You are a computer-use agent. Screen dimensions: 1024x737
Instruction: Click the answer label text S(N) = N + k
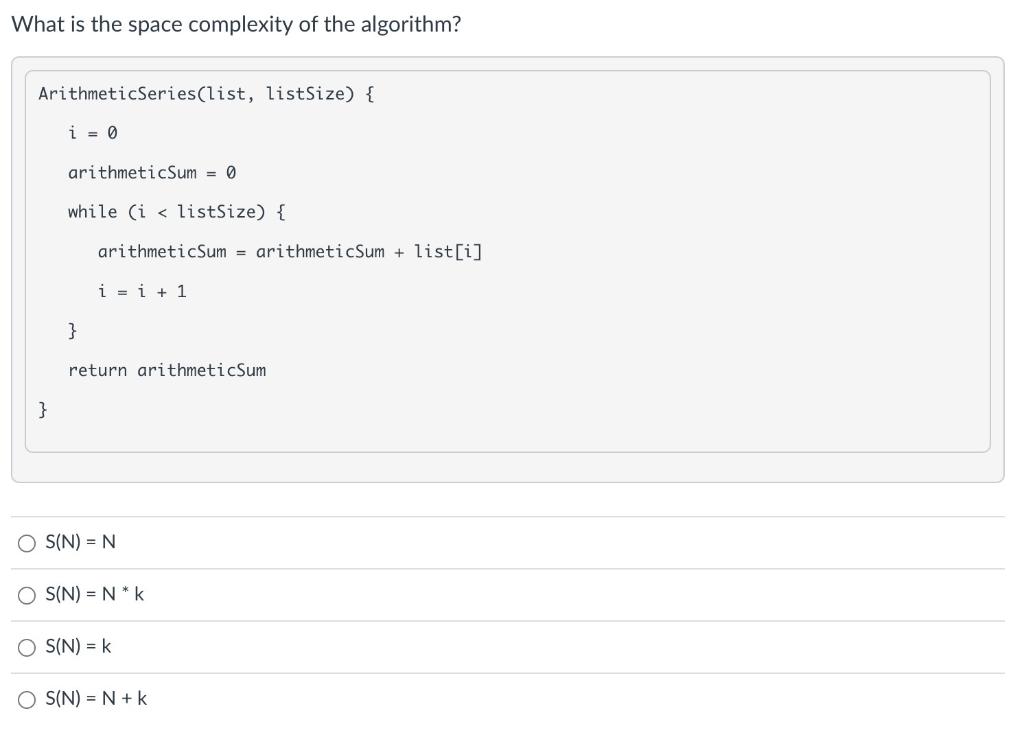(x=97, y=699)
